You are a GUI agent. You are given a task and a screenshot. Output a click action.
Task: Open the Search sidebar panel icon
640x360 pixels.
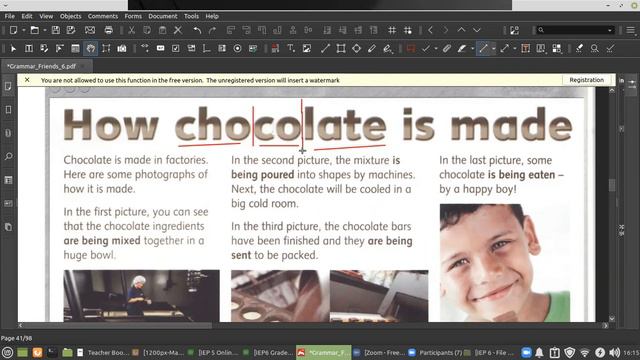point(8,157)
